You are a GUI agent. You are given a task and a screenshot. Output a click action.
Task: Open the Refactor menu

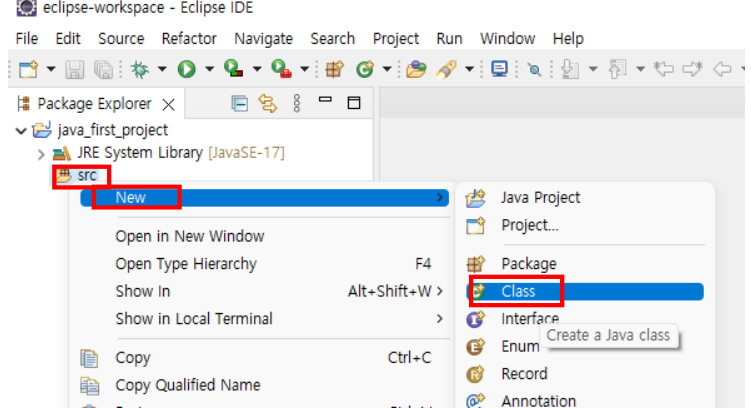(x=189, y=38)
